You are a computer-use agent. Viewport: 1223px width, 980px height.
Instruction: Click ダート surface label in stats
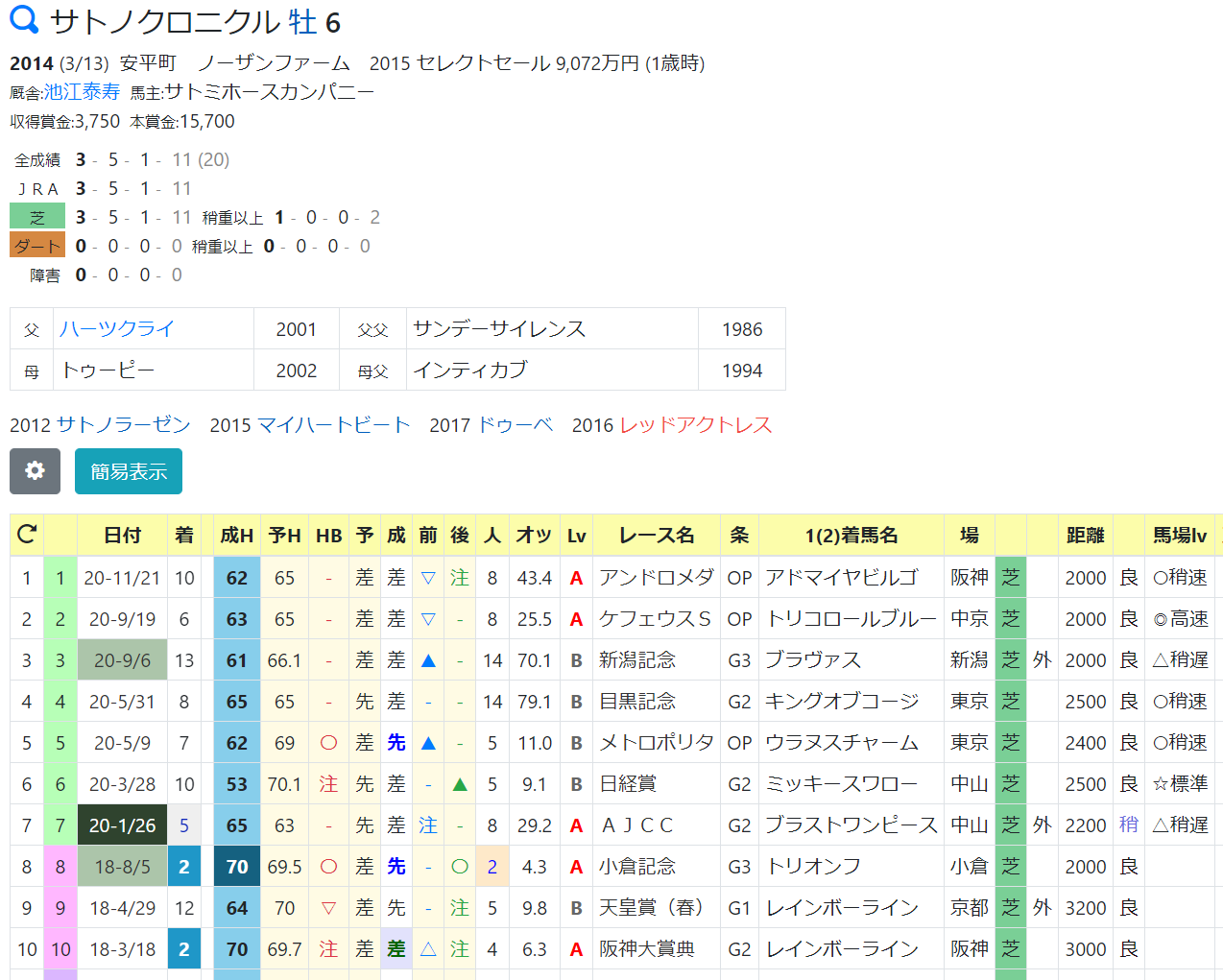click(x=37, y=247)
